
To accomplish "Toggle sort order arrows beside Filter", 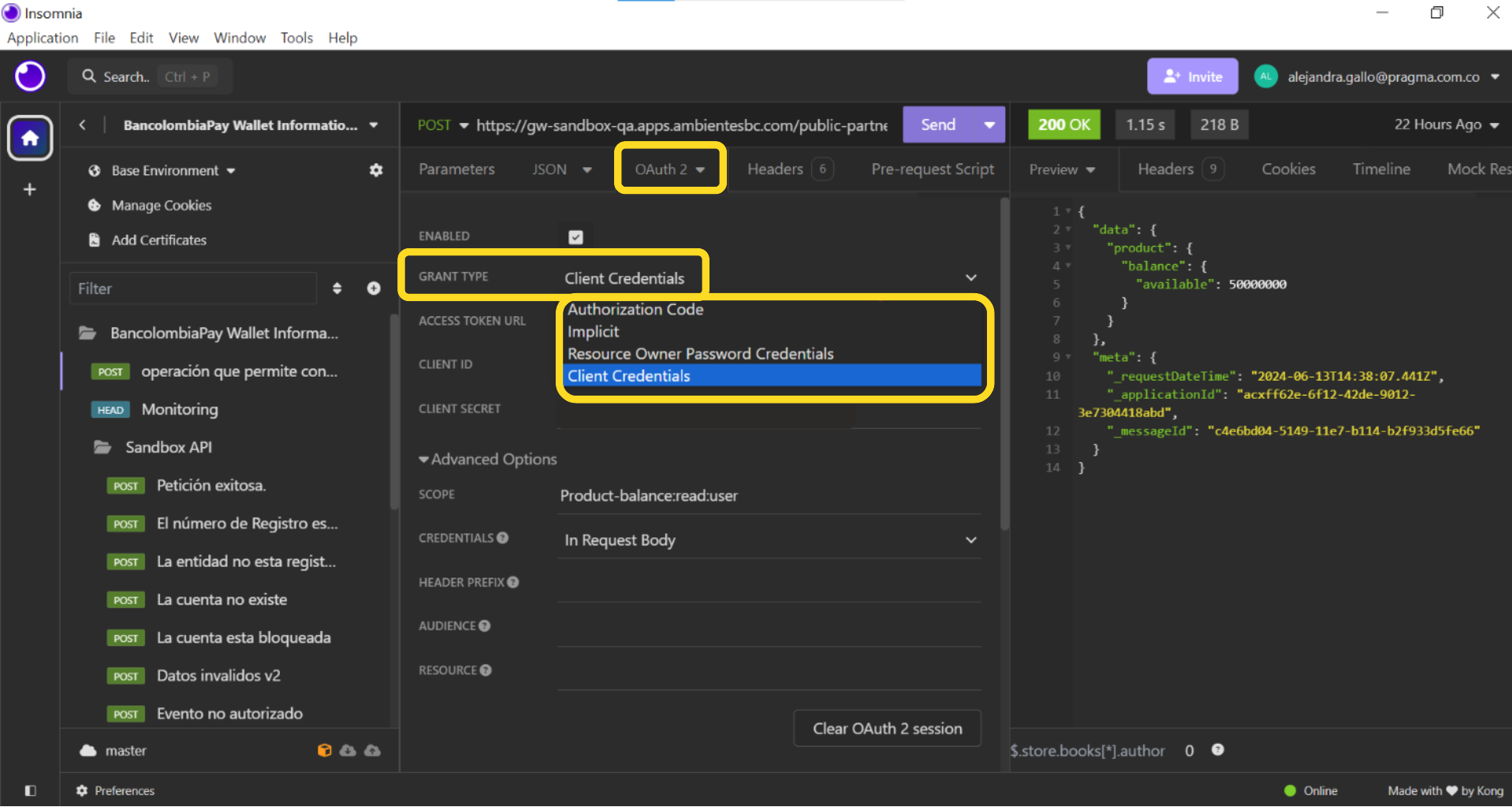I will [337, 288].
